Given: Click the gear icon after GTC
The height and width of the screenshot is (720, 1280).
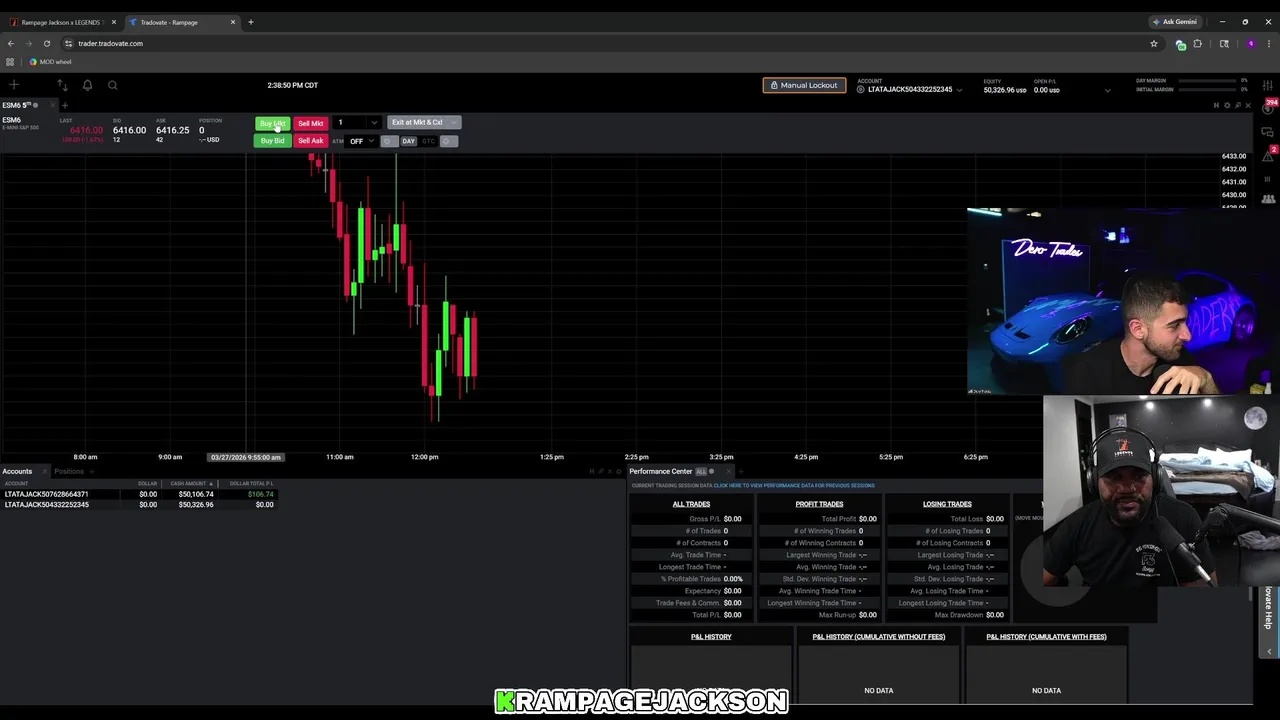Looking at the screenshot, I should point(448,141).
